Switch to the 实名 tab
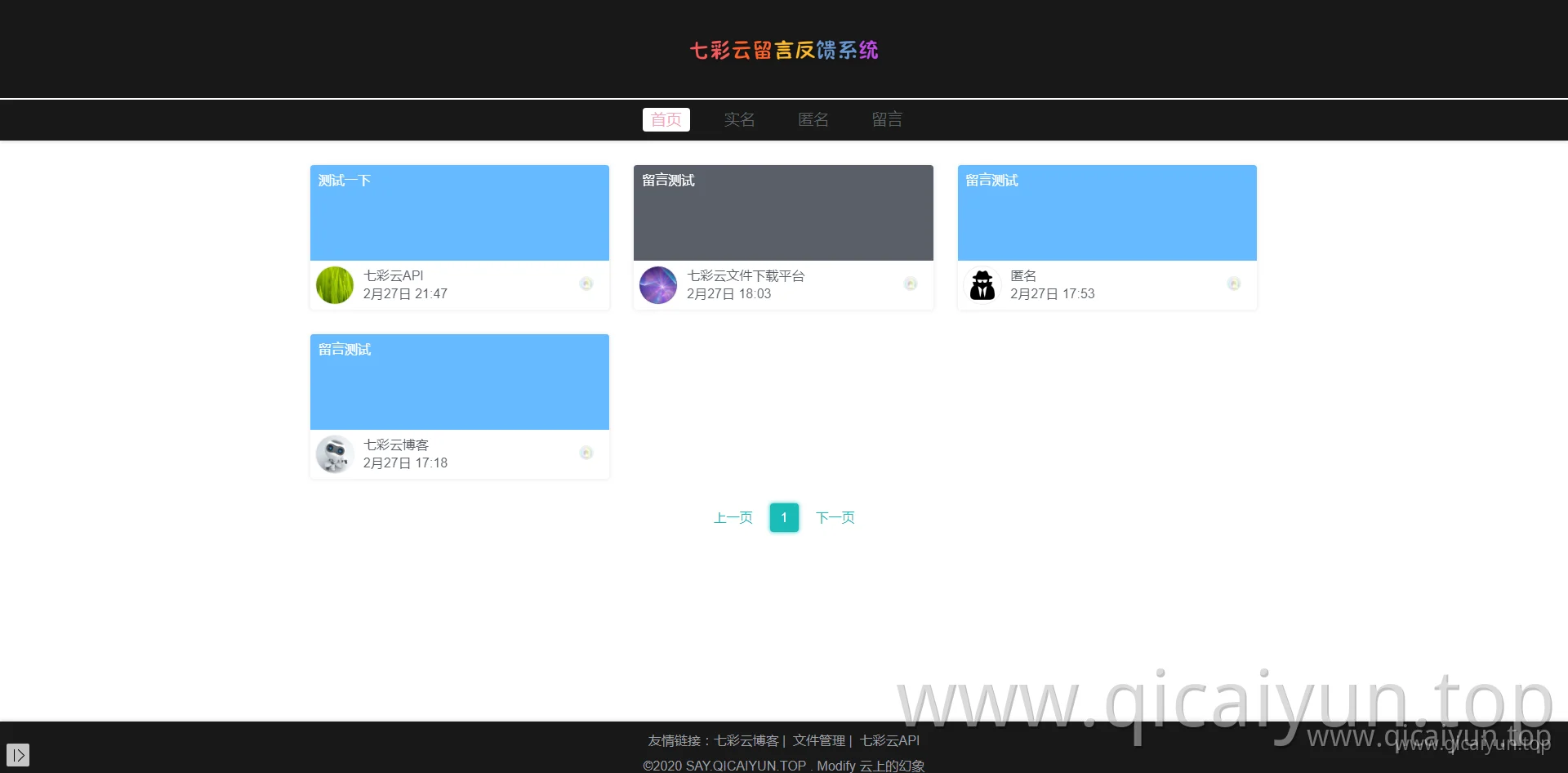This screenshot has height=773, width=1568. [x=739, y=119]
